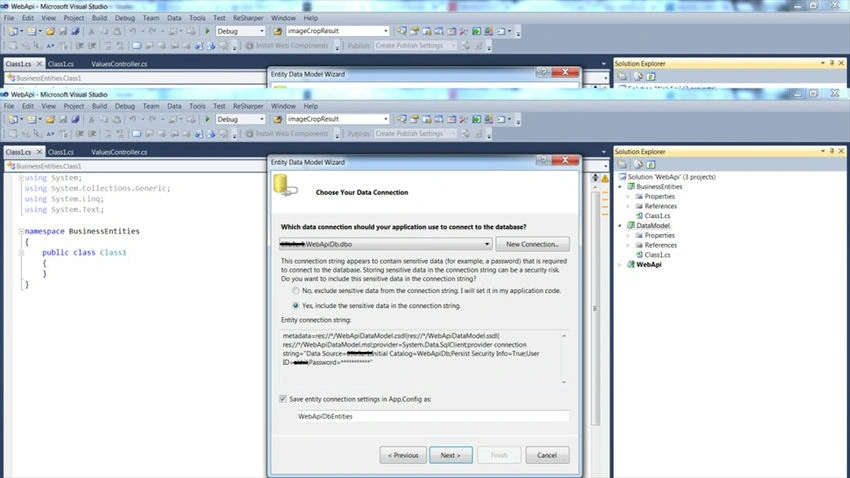Click New Project icon in front window toolbar
The height and width of the screenshot is (478, 850).
click(13, 119)
